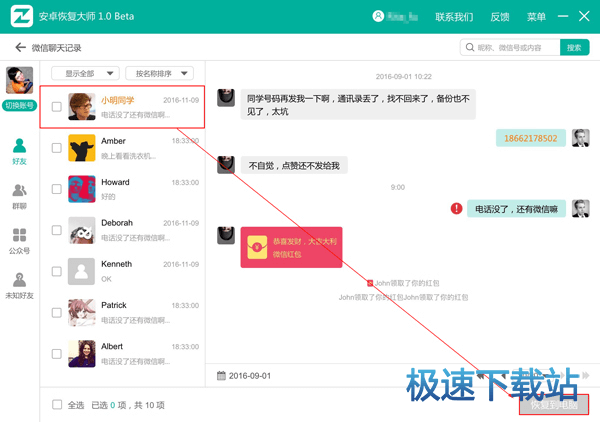Click Amber's yellow avatar

pos(82,148)
